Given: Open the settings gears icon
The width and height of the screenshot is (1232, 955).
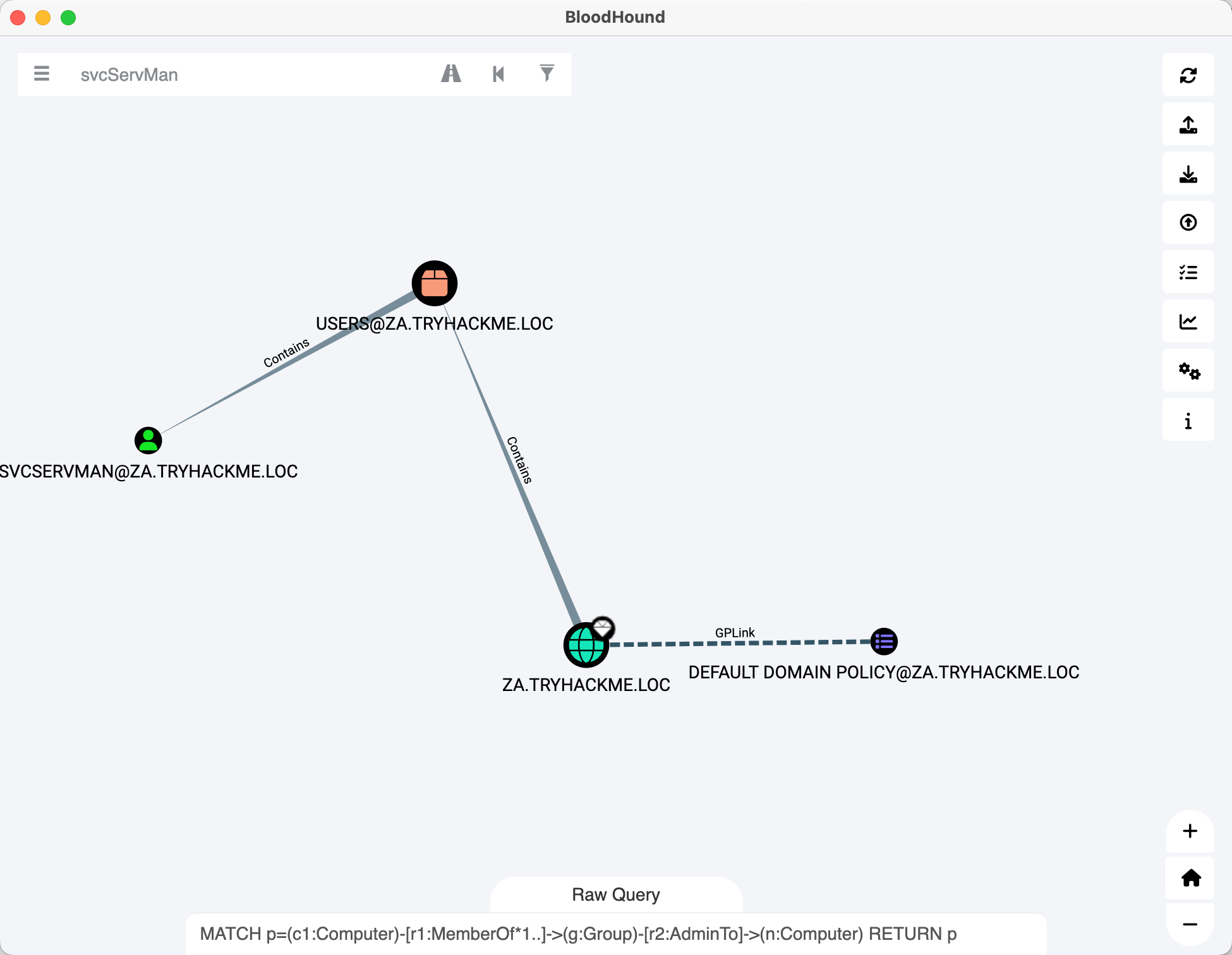Looking at the screenshot, I should 1188,371.
